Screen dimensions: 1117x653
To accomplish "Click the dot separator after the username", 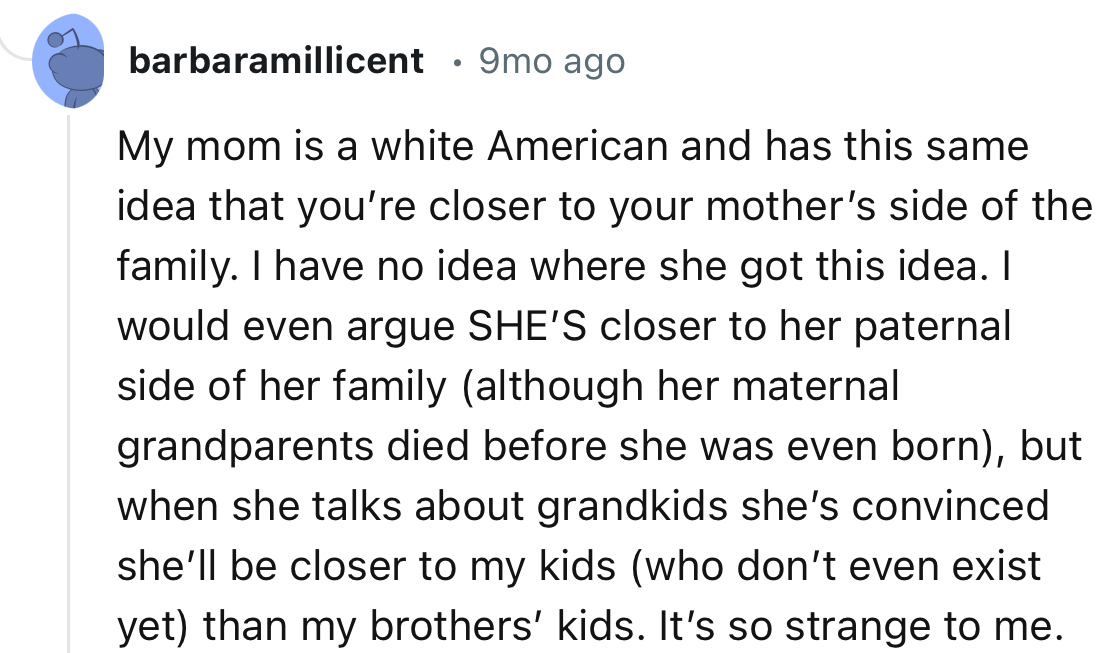I will 453,62.
